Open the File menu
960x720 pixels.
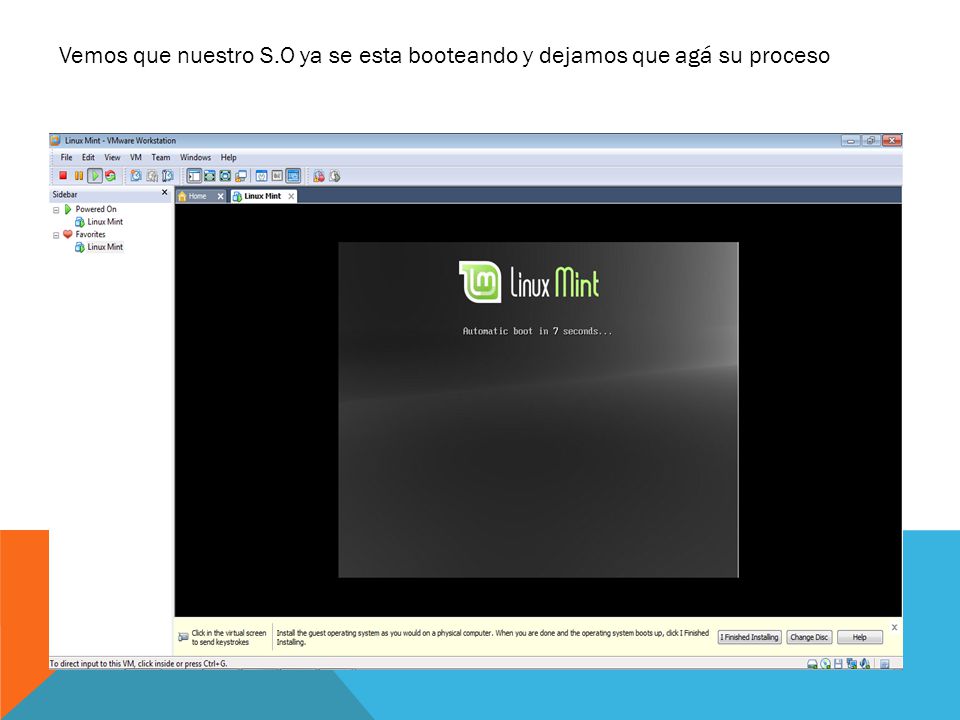tap(66, 157)
